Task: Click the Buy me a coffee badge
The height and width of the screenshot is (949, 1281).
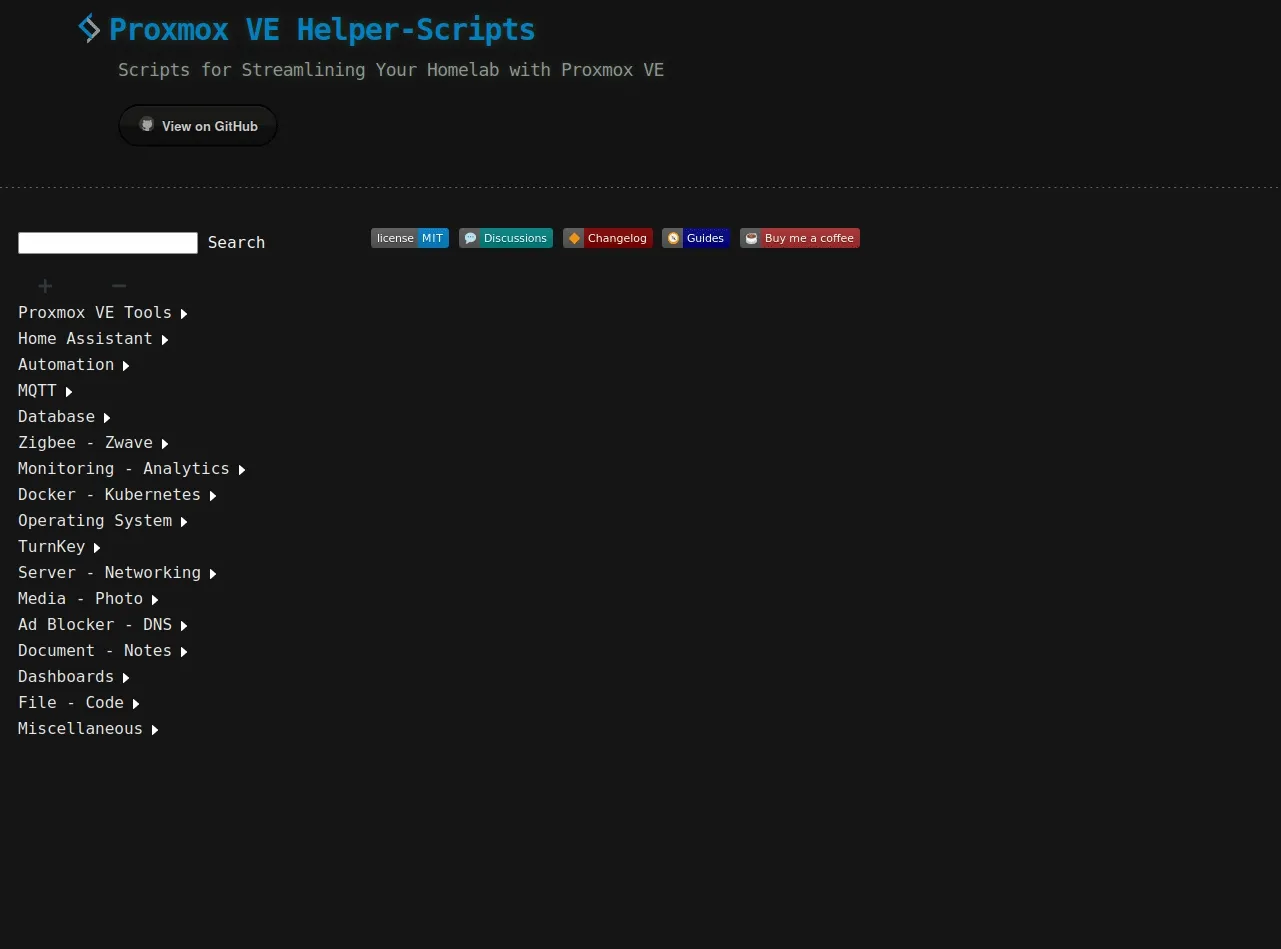Action: pyautogui.click(x=800, y=238)
